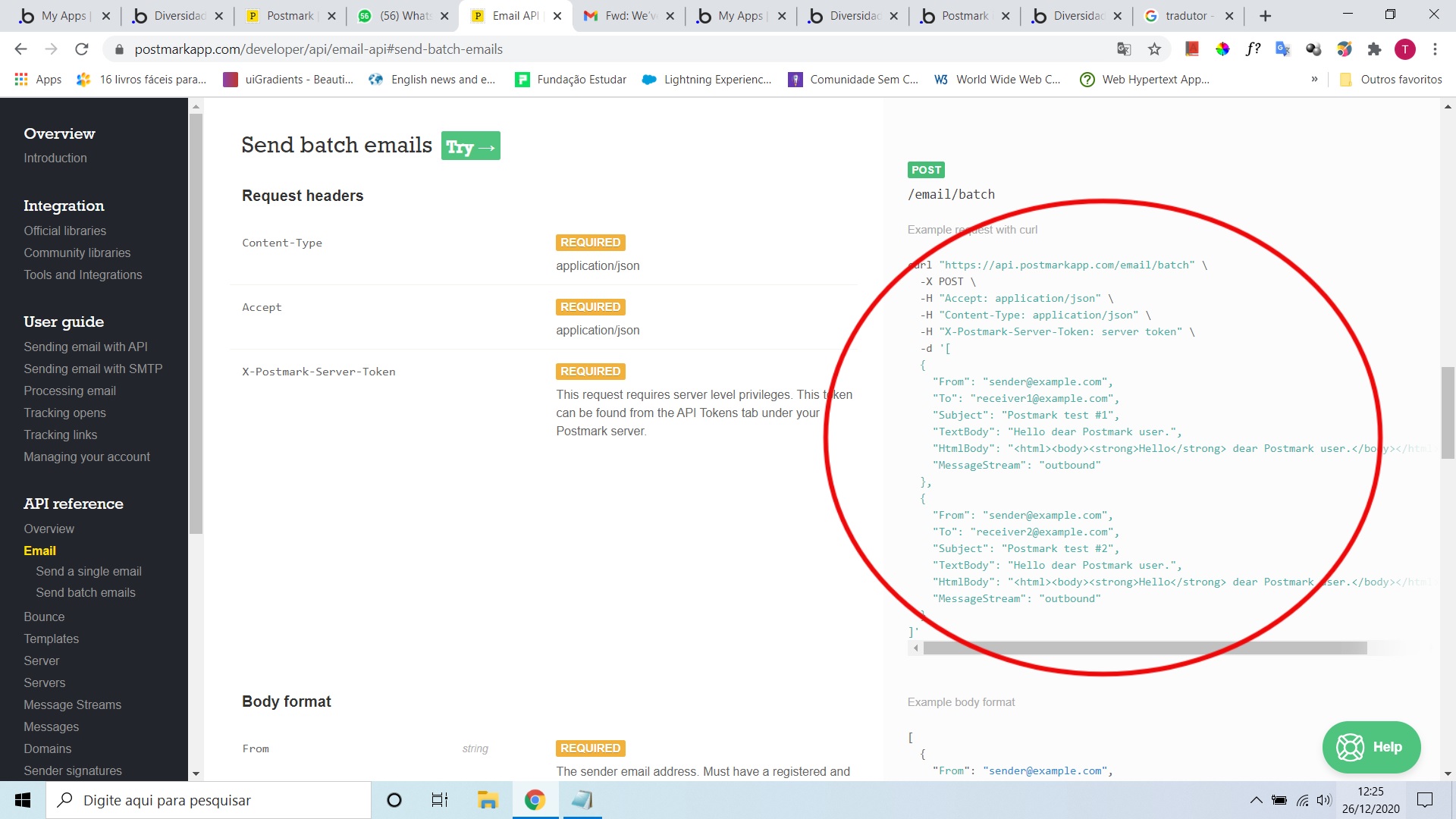Open the Lightning Experienc... bookmark
1456x819 pixels.
[x=707, y=80]
